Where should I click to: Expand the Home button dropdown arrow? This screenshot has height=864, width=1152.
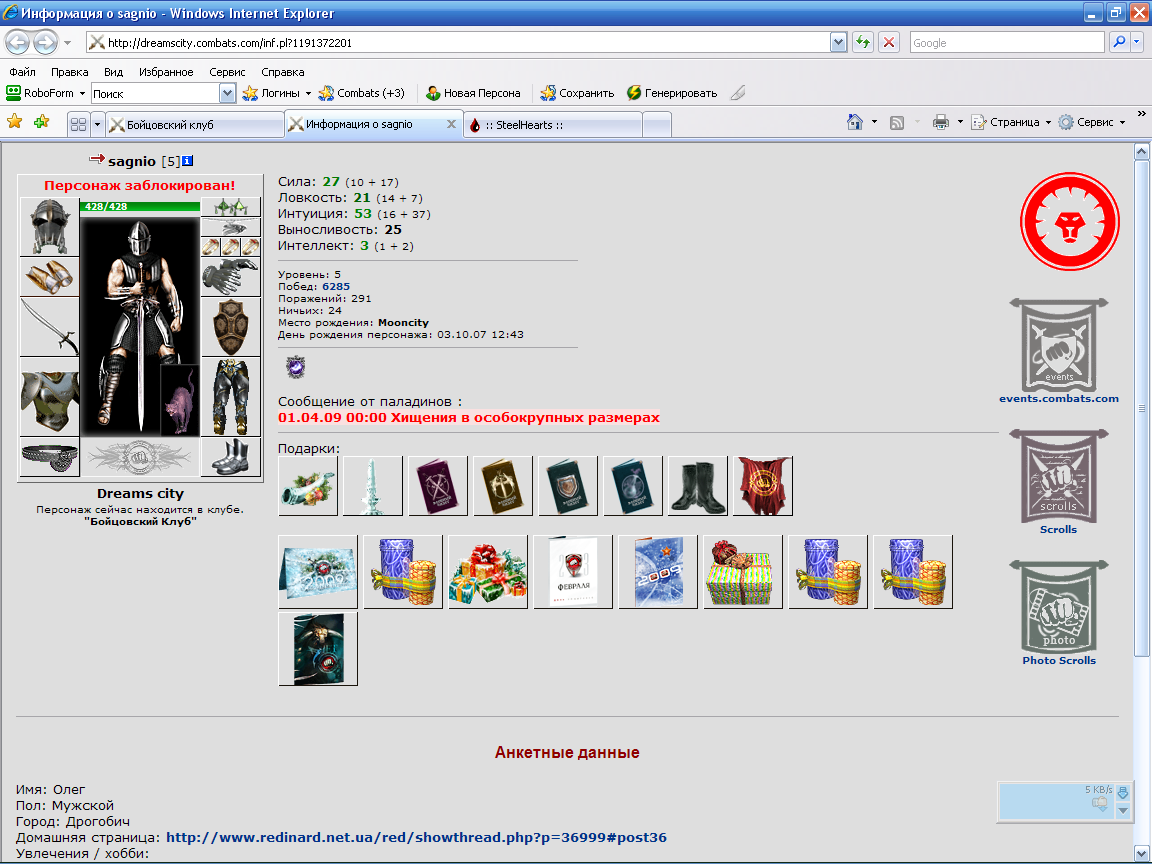click(x=874, y=122)
